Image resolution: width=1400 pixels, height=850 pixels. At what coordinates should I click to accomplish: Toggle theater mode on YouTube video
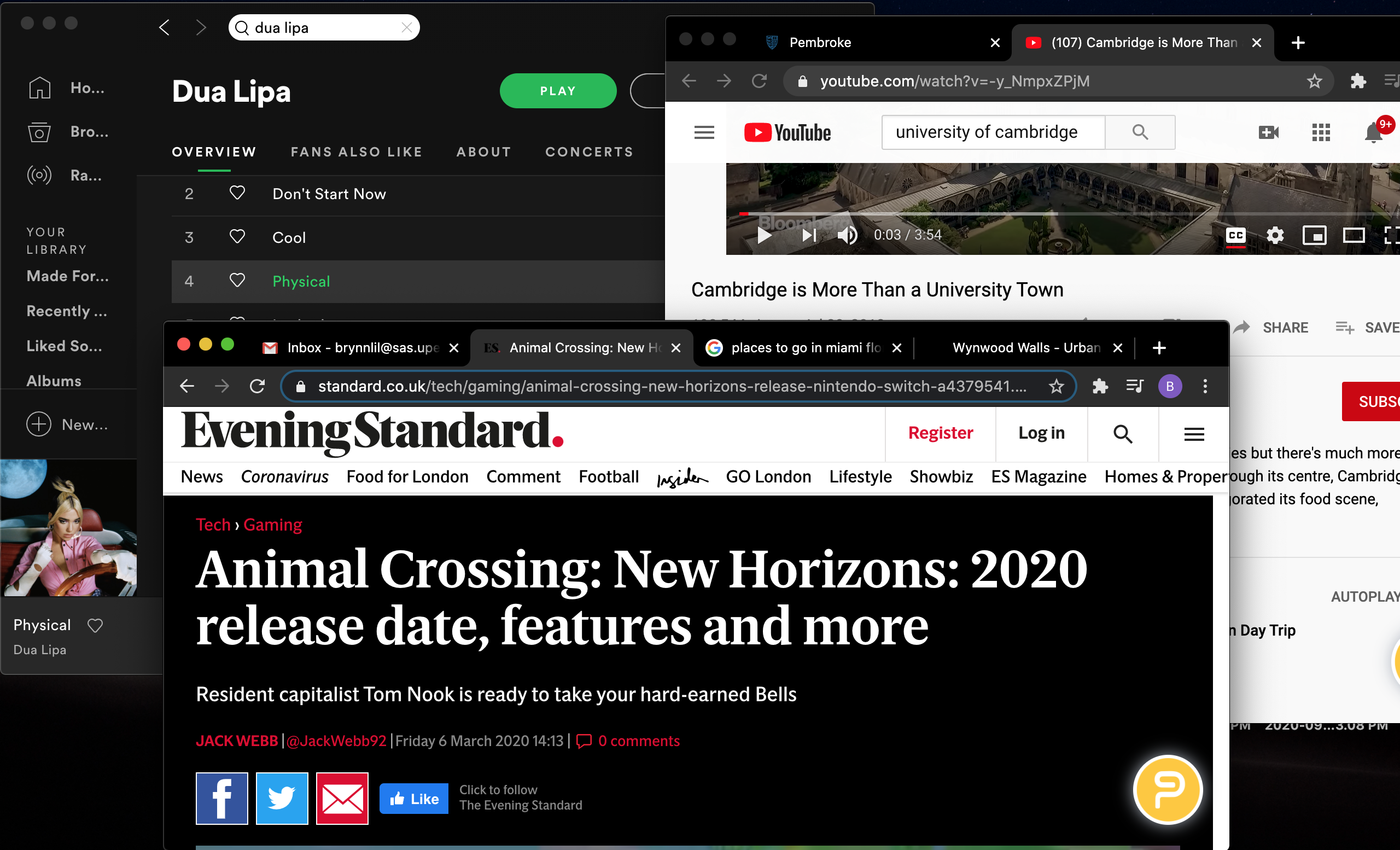tap(1354, 235)
